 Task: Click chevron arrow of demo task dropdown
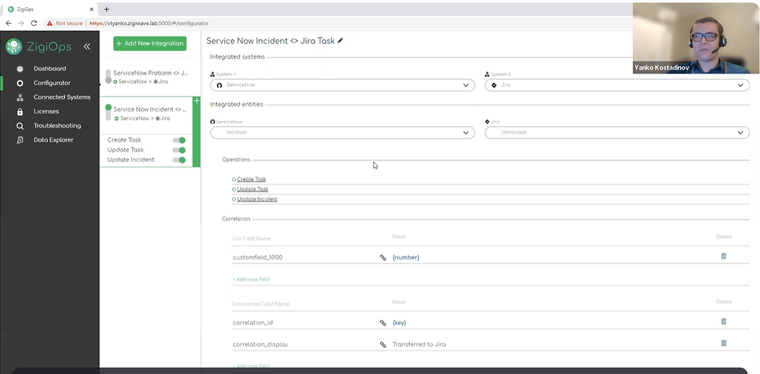[740, 133]
